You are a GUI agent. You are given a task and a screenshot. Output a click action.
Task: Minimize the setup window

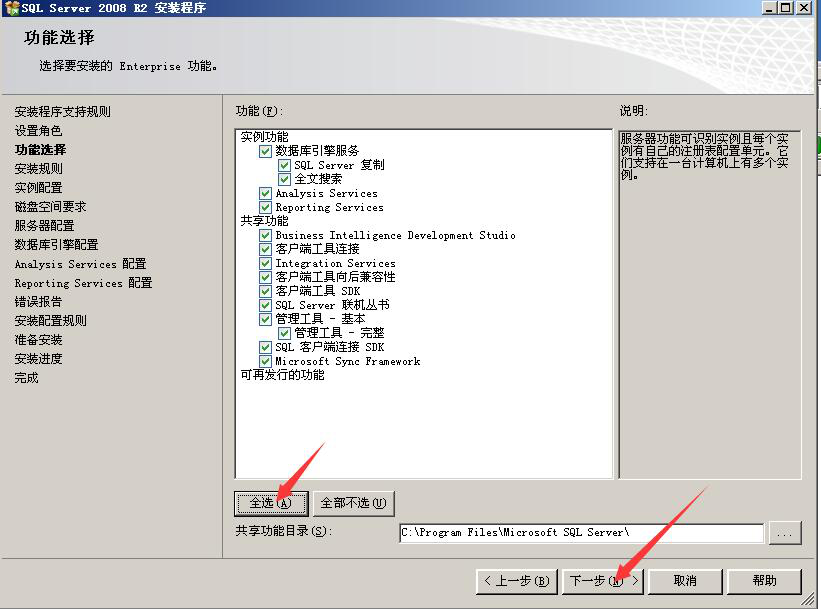pos(769,7)
